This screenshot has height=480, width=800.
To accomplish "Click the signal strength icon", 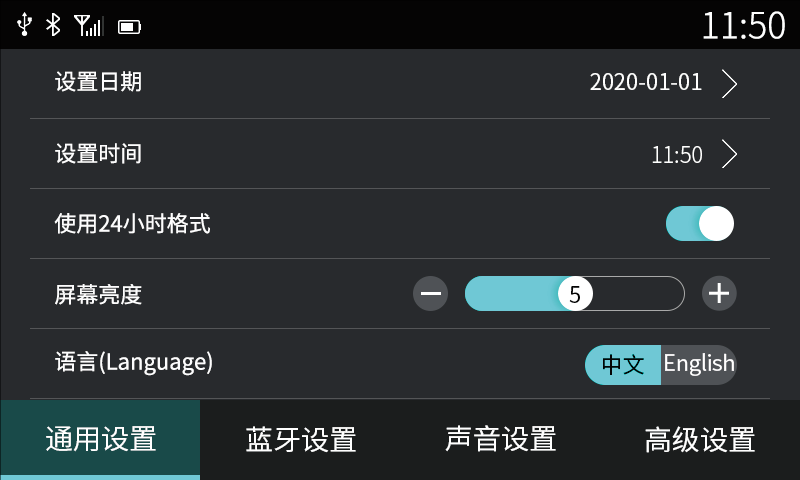I will pos(88,25).
